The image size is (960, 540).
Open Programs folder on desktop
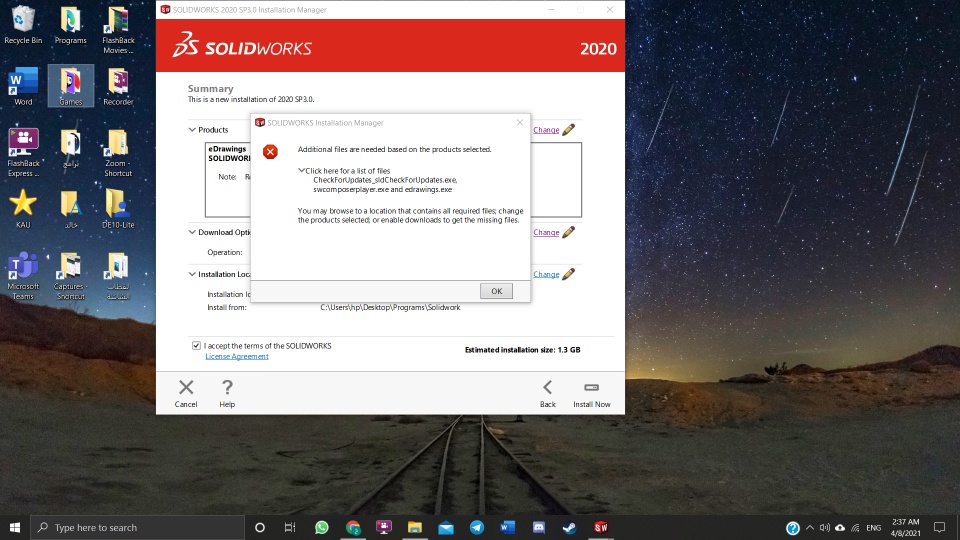click(70, 26)
